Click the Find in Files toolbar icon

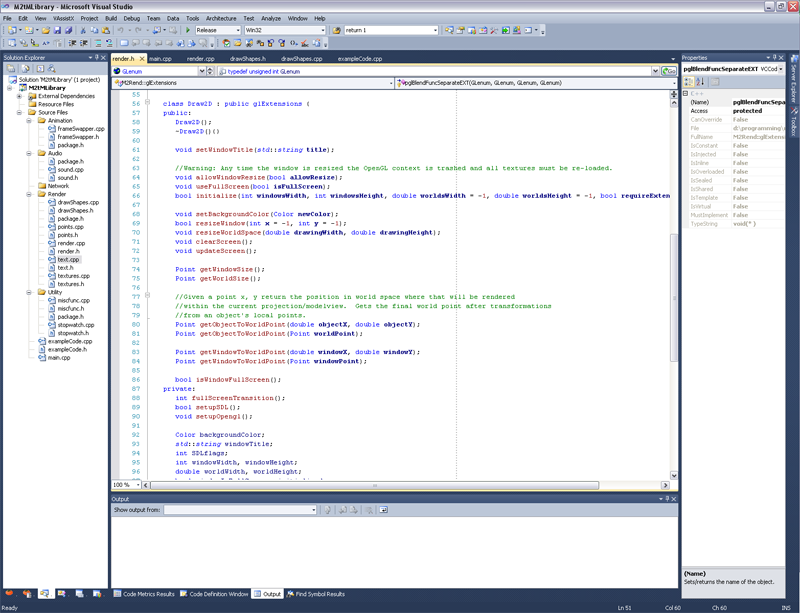coord(336,30)
